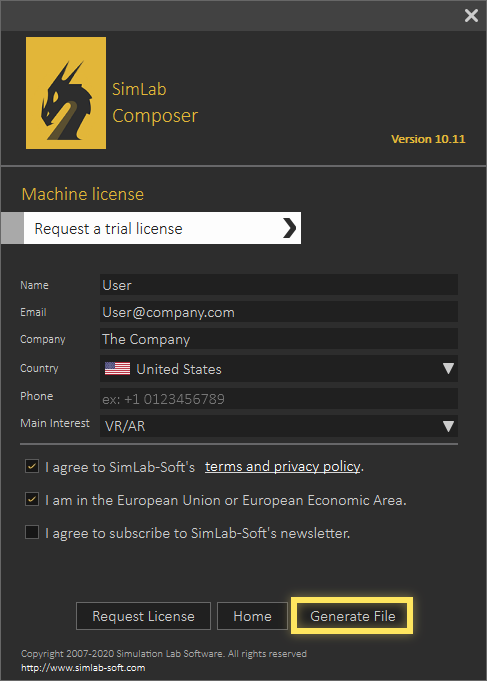Click the SimLab Composer dragon logo
This screenshot has width=487, height=681.
[x=66, y=93]
